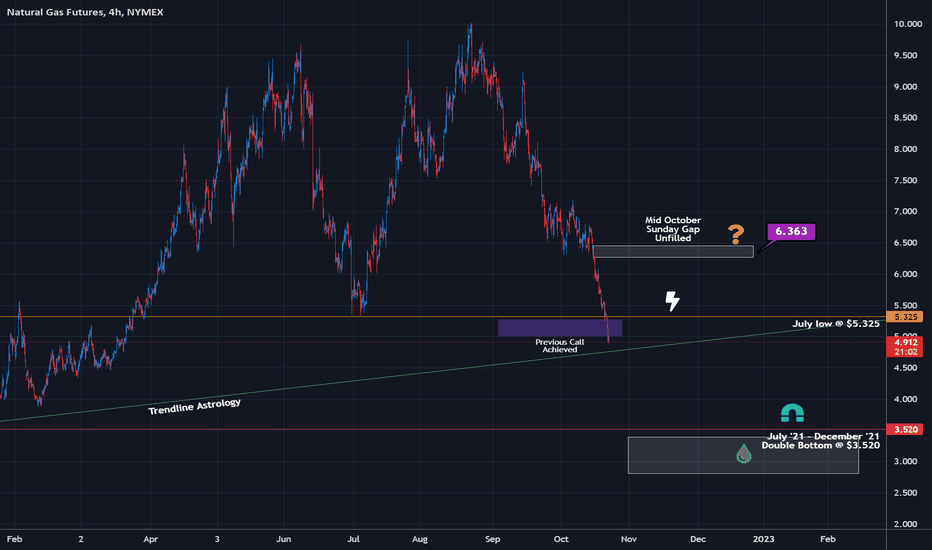The width and height of the screenshot is (932, 550).
Task: Select the large gray Double Bottom zone rectangle
Action: point(743,455)
